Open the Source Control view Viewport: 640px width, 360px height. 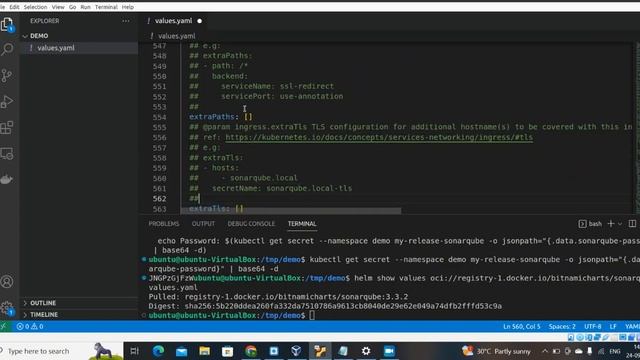7,76
